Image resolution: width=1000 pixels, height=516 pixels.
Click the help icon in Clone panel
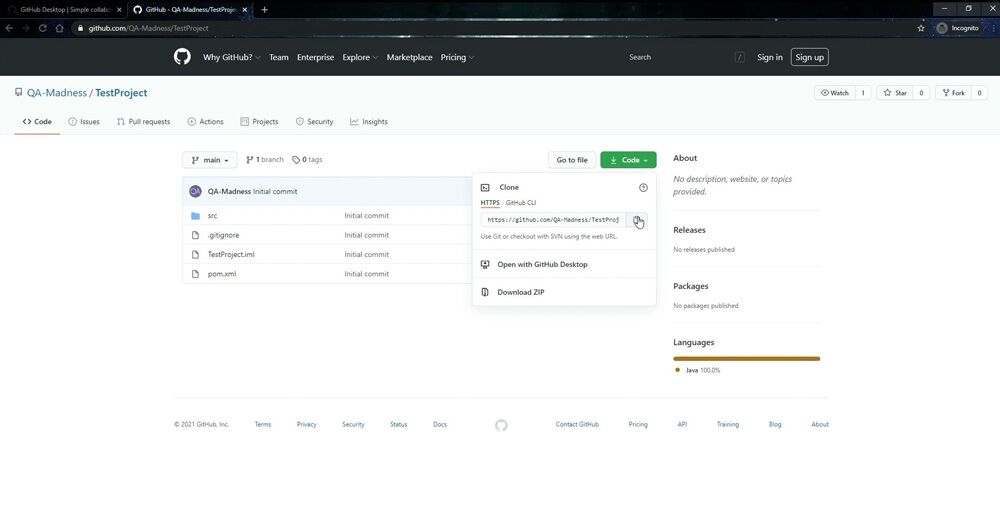(643, 188)
